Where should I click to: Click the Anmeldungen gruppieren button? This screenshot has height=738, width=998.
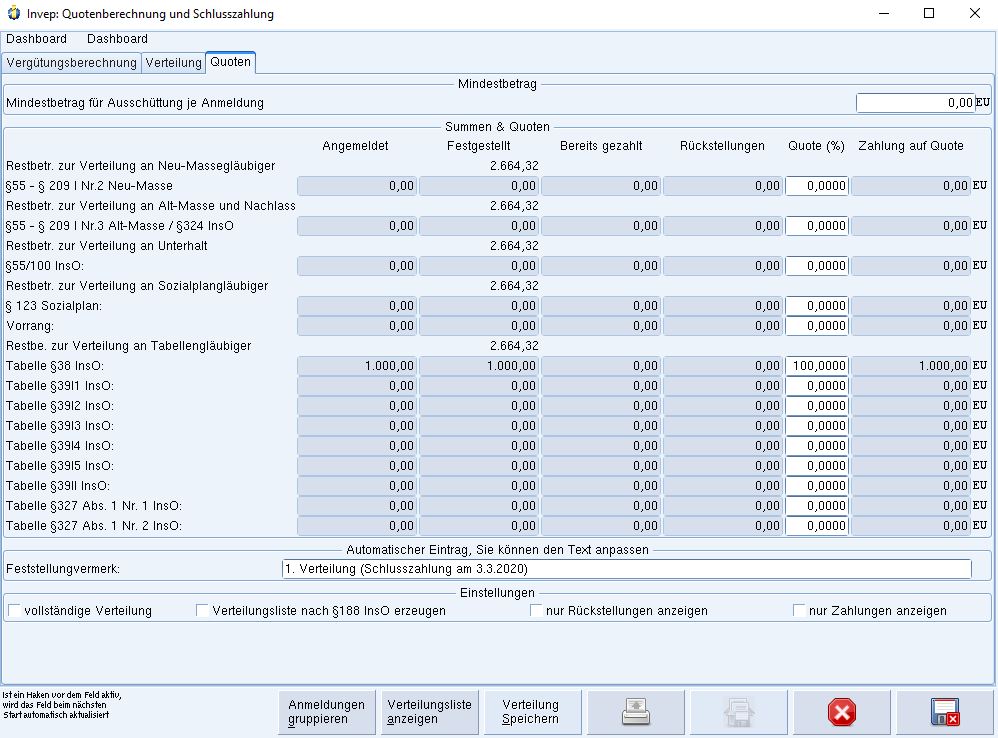click(x=326, y=712)
